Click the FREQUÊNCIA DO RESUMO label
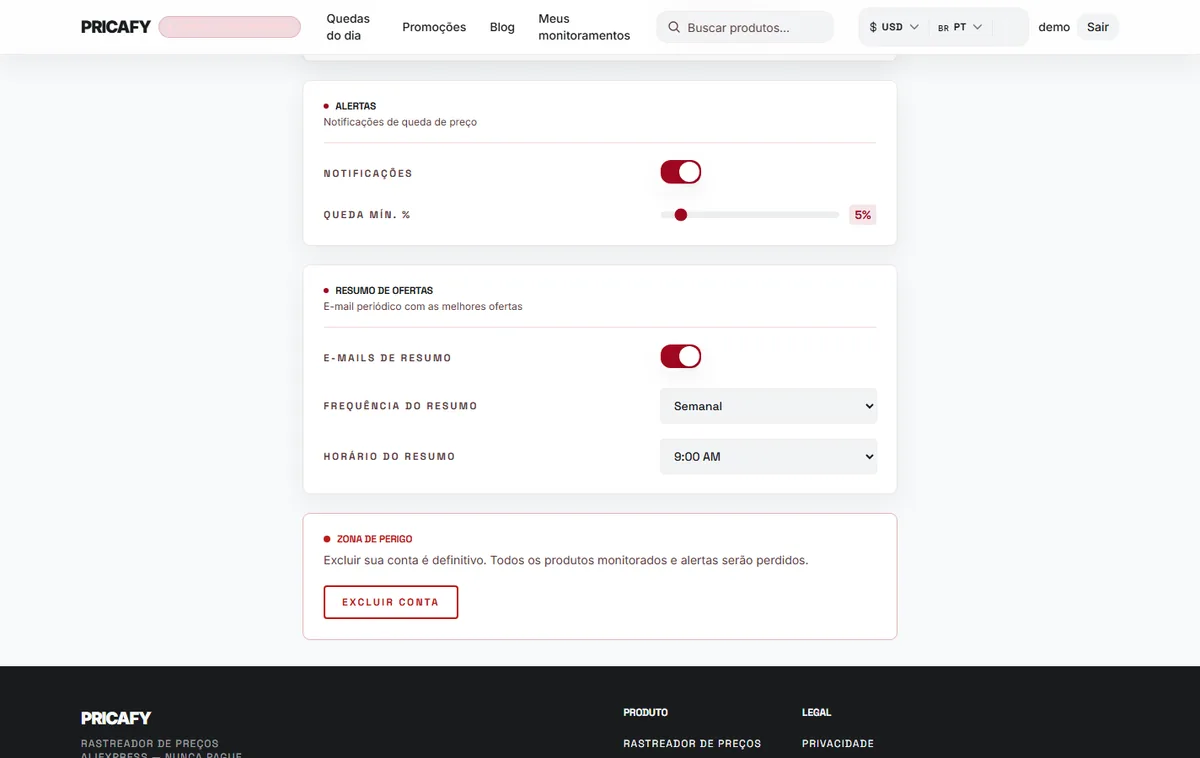 tap(400, 406)
